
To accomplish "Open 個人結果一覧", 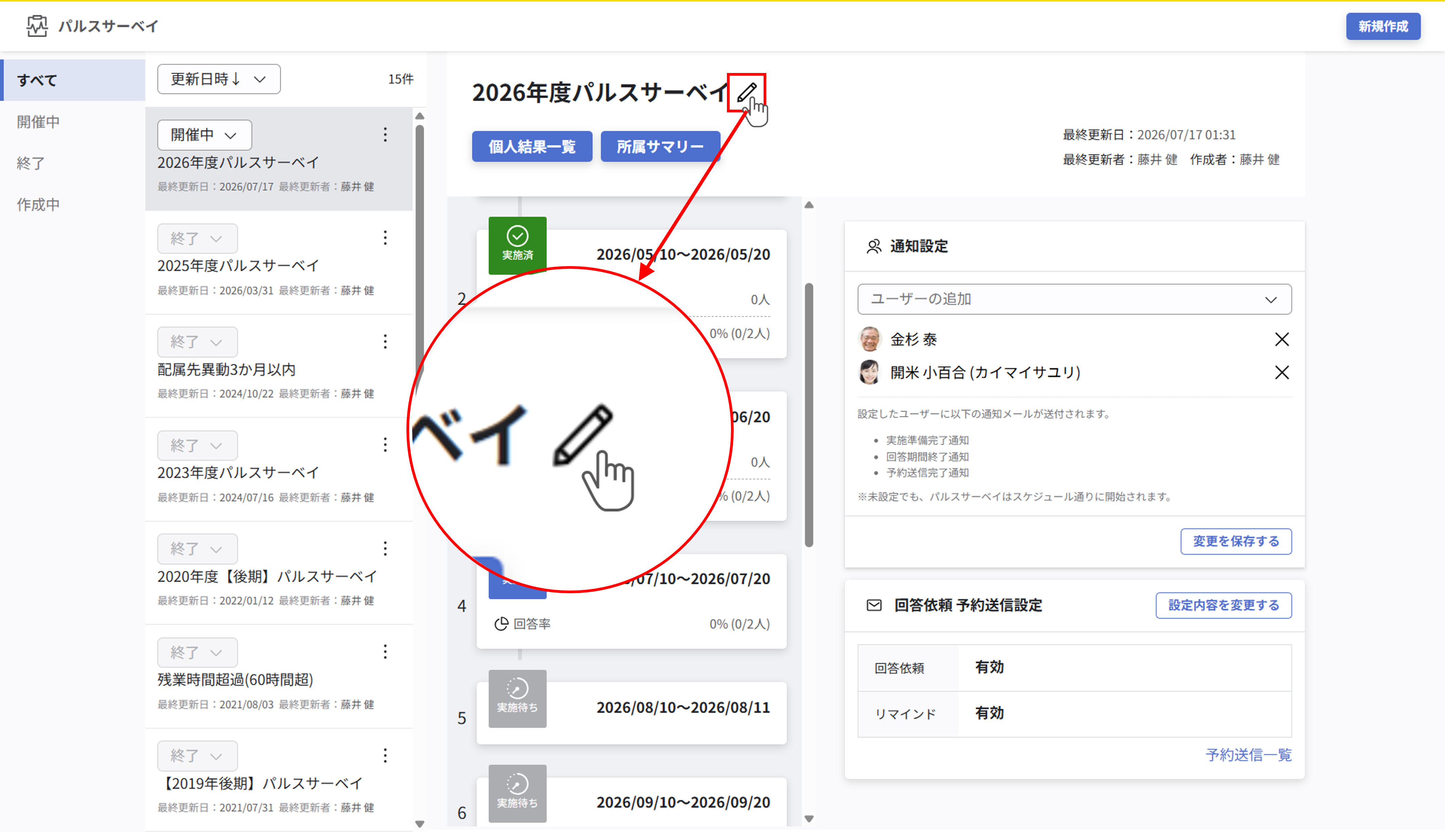I will (532, 147).
